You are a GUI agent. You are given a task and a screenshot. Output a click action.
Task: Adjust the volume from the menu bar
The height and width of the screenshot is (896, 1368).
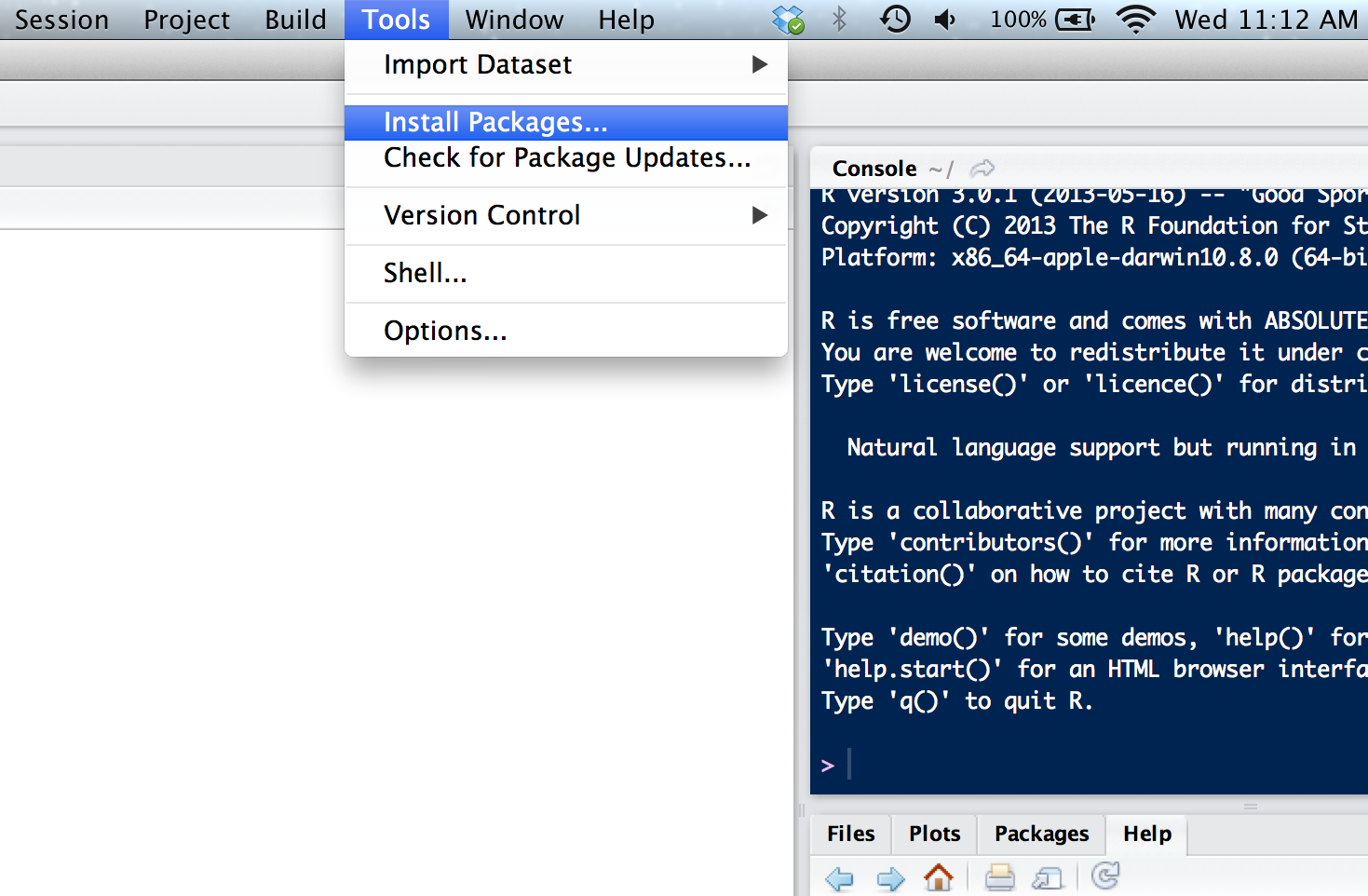[944, 19]
